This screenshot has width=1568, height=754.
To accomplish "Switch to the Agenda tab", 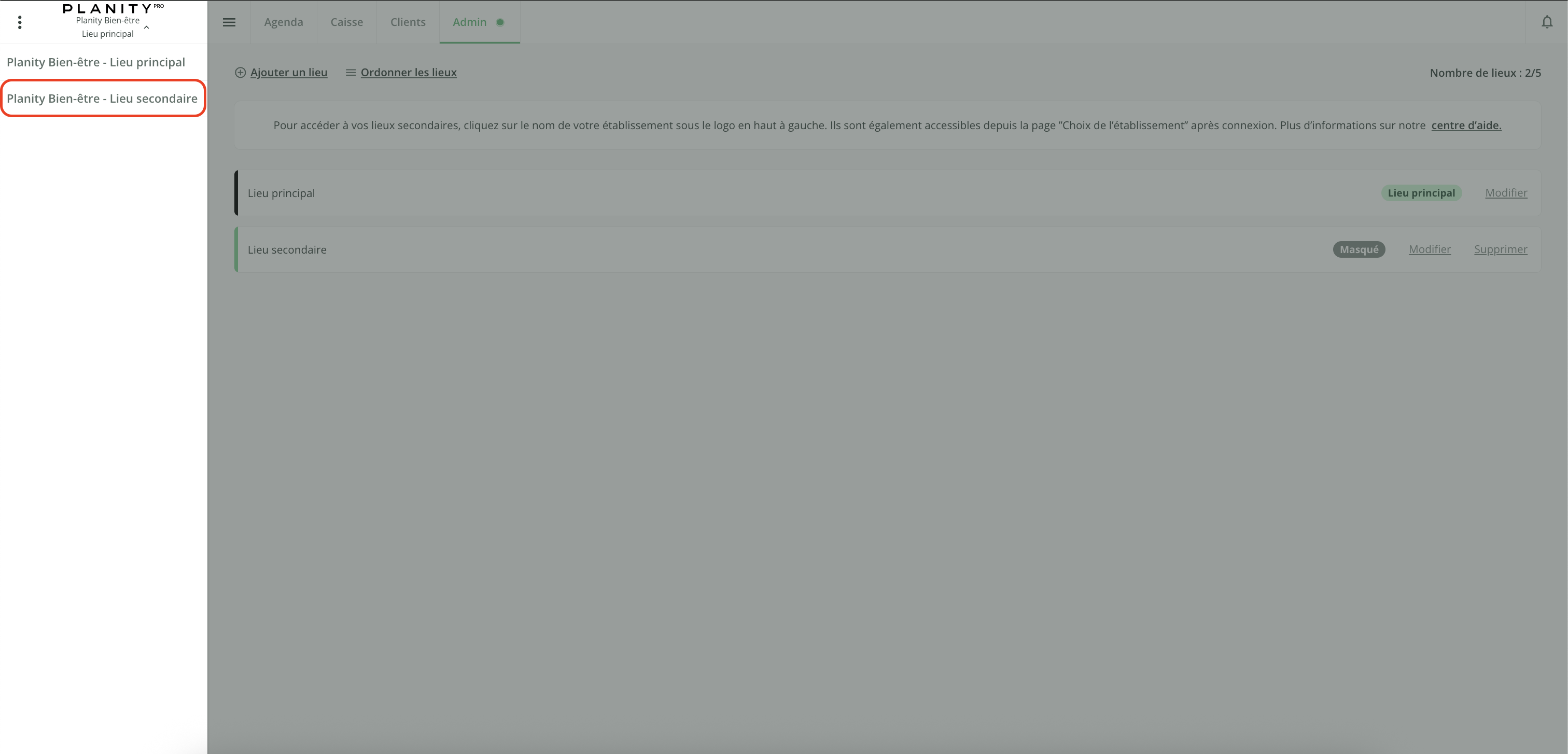I will pos(284,22).
